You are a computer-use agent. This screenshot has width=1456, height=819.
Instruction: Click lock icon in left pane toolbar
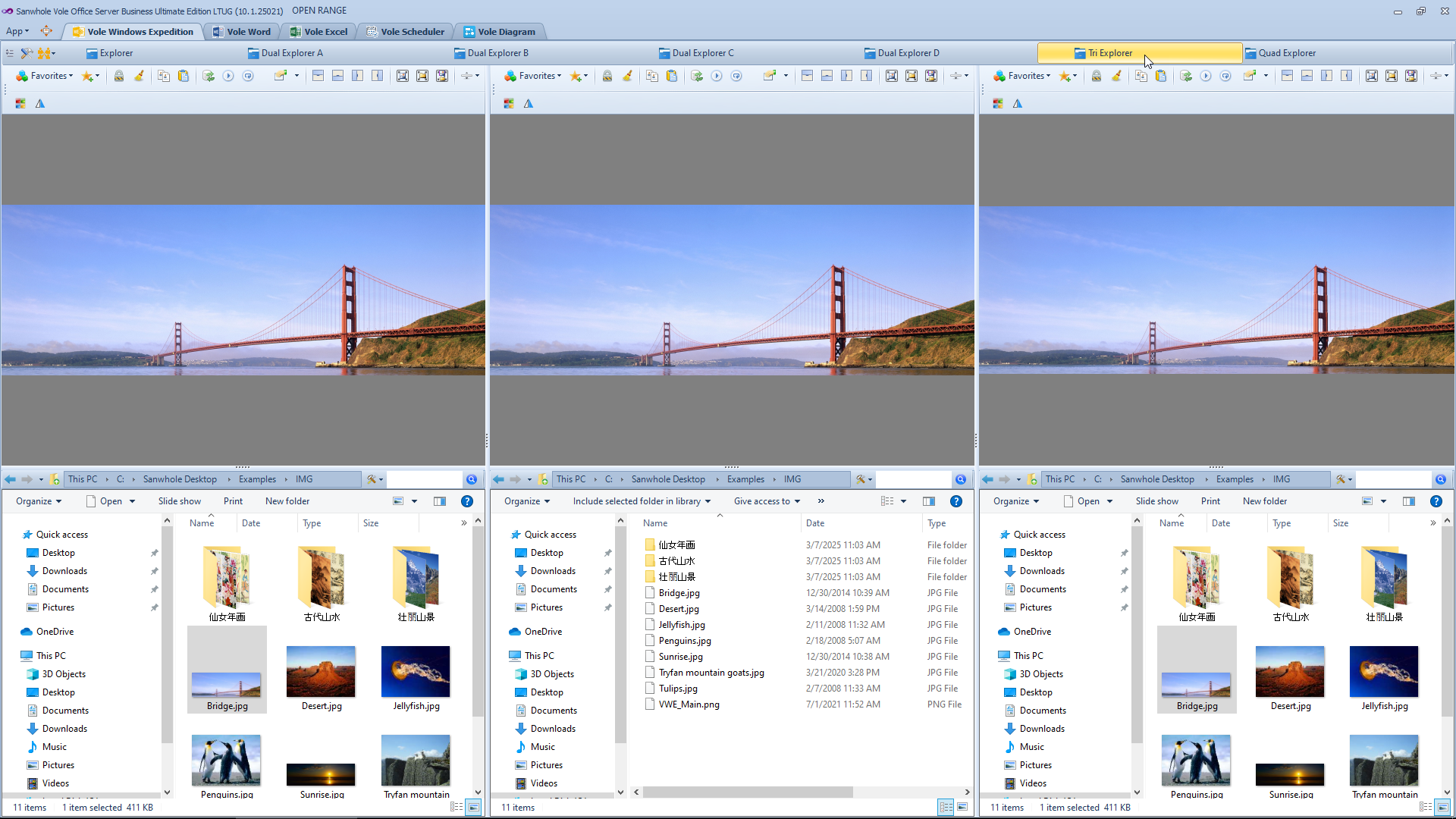point(119,76)
